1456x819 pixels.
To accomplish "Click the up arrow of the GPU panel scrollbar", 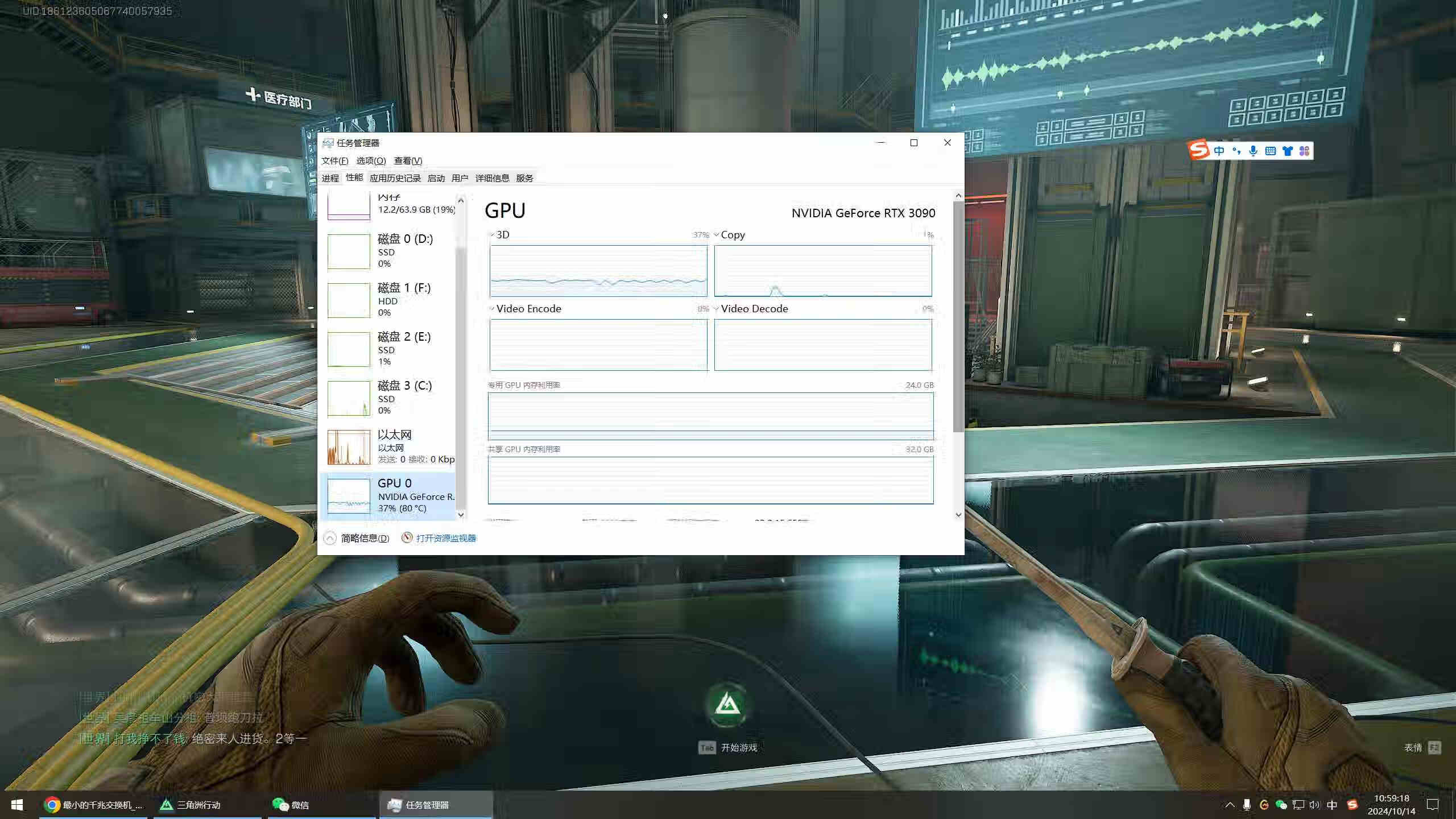I will 958,196.
